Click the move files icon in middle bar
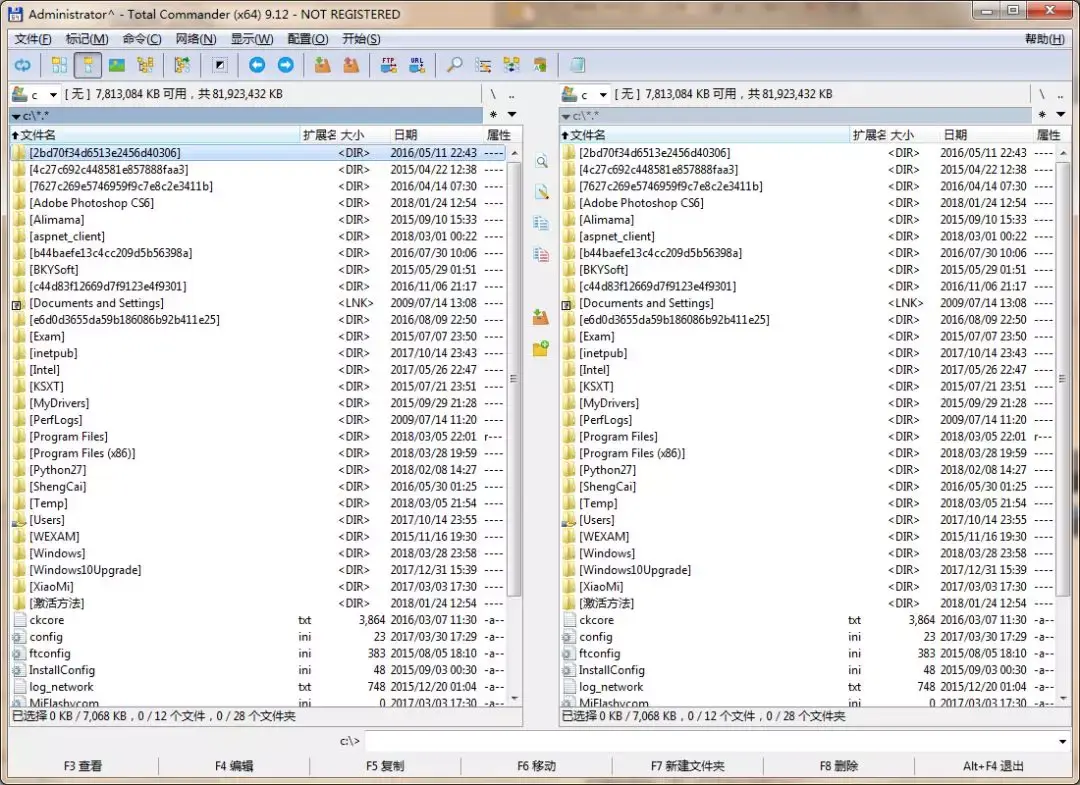1080x785 pixels. click(541, 254)
